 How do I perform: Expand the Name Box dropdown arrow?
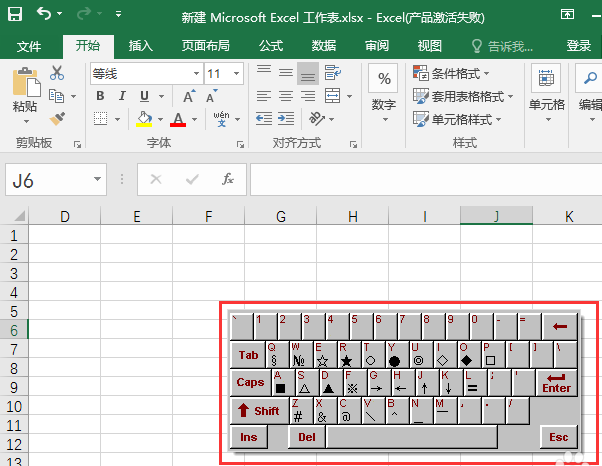[x=98, y=179]
